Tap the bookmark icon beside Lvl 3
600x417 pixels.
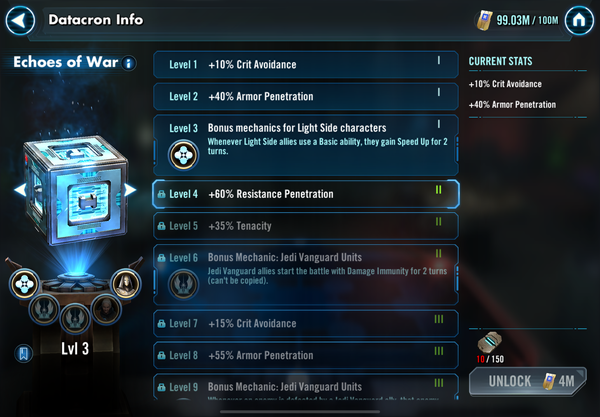pos(23,353)
